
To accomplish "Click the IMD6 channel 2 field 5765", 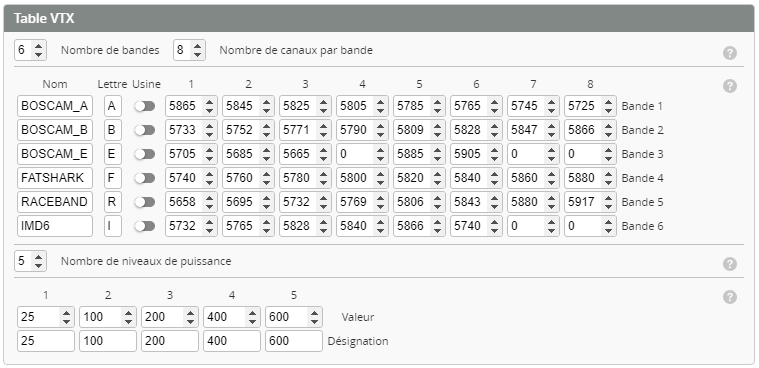I will coord(248,226).
